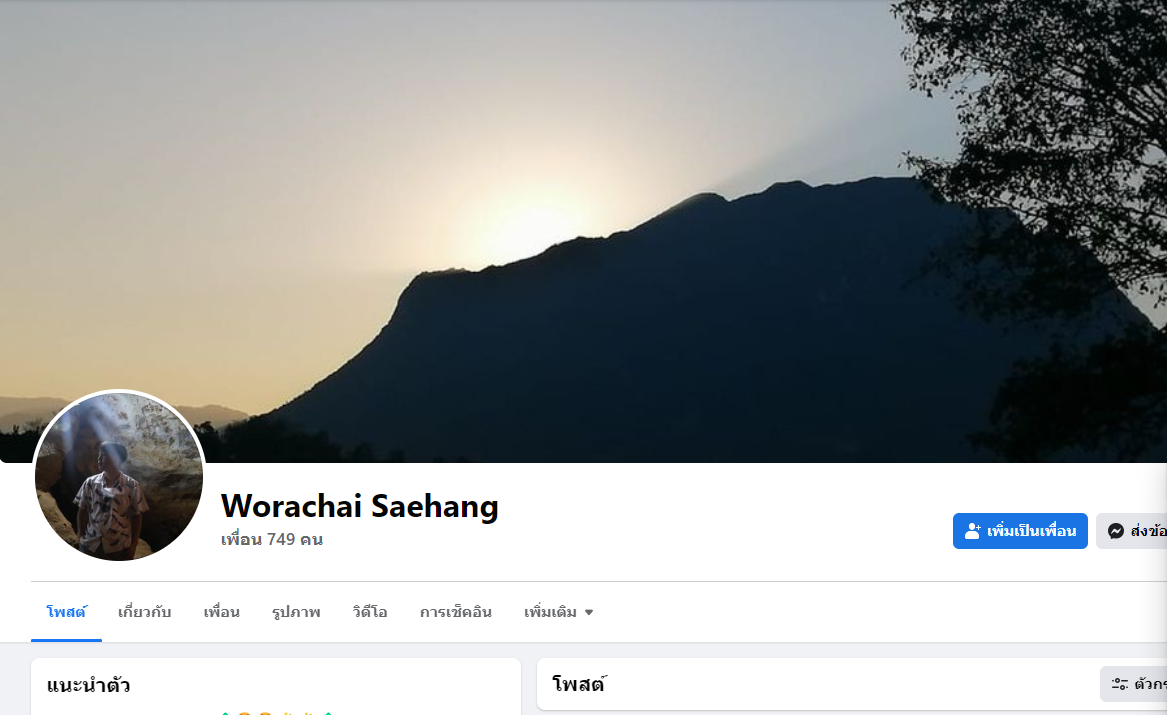This screenshot has width=1167, height=715.
Task: Click the add-person icon on เพิ่มเป็นเพื่อน
Action: pyautogui.click(x=973, y=531)
